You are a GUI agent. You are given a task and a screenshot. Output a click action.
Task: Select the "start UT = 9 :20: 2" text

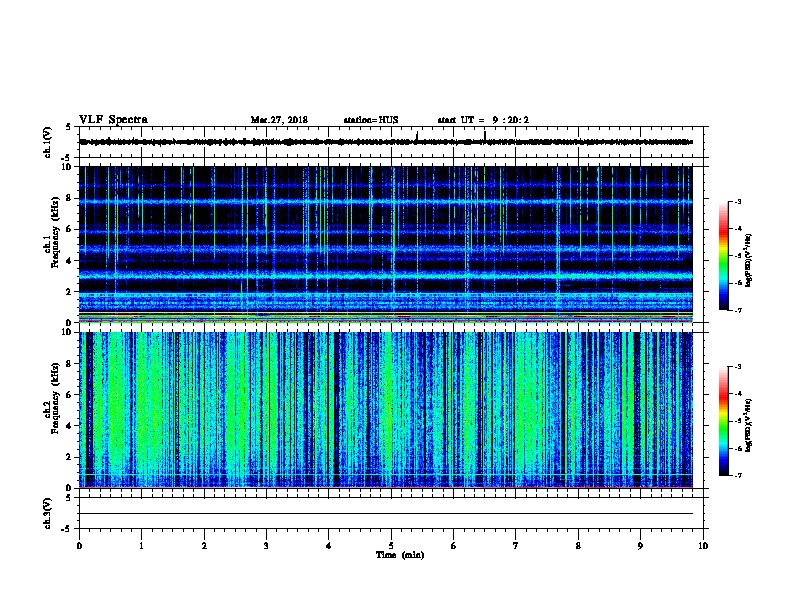tap(483, 120)
